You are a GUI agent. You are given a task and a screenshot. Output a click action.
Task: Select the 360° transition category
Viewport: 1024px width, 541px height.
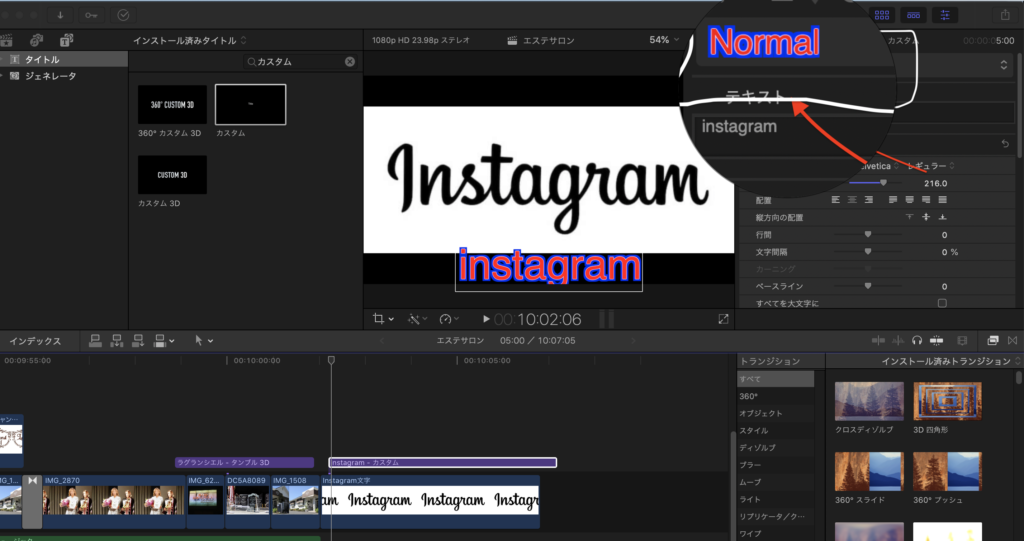pyautogui.click(x=776, y=396)
